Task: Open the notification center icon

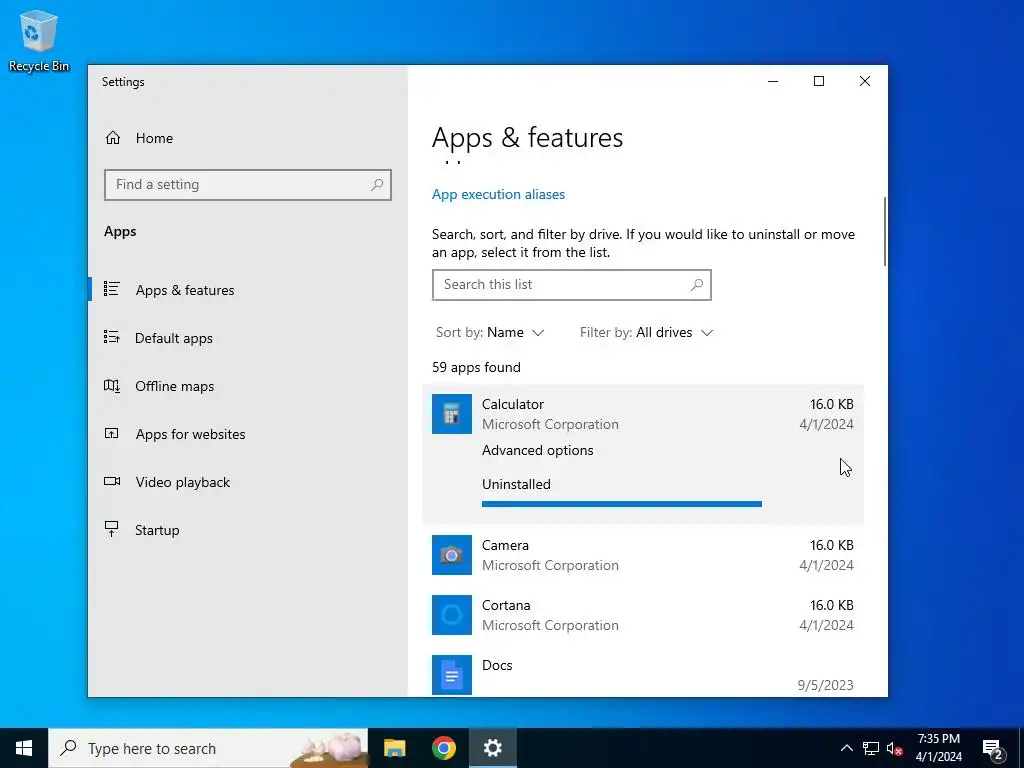Action: pos(993,748)
